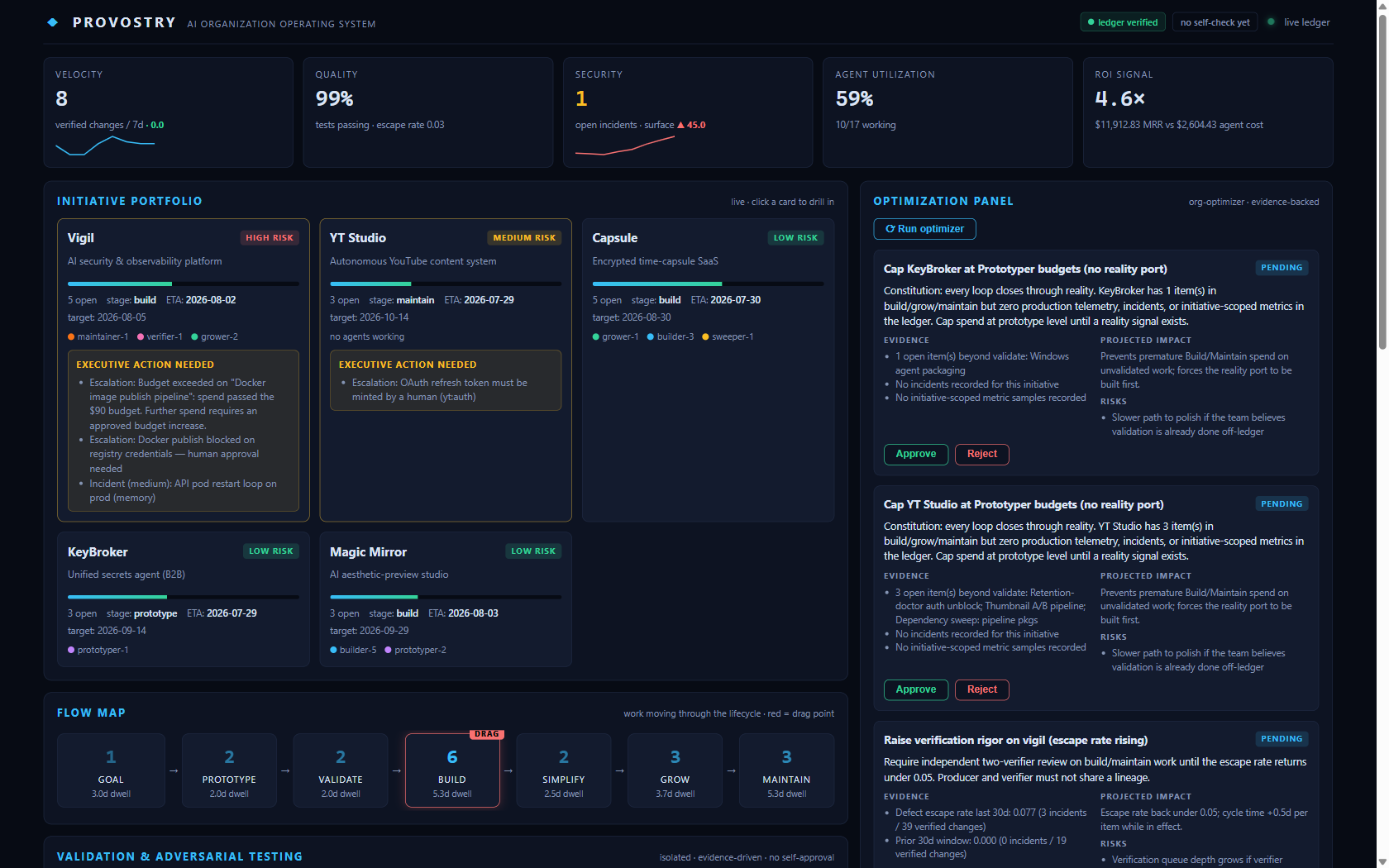Click the DRAG label on BUILD stage
The width and height of the screenshot is (1389, 868).
click(x=486, y=734)
